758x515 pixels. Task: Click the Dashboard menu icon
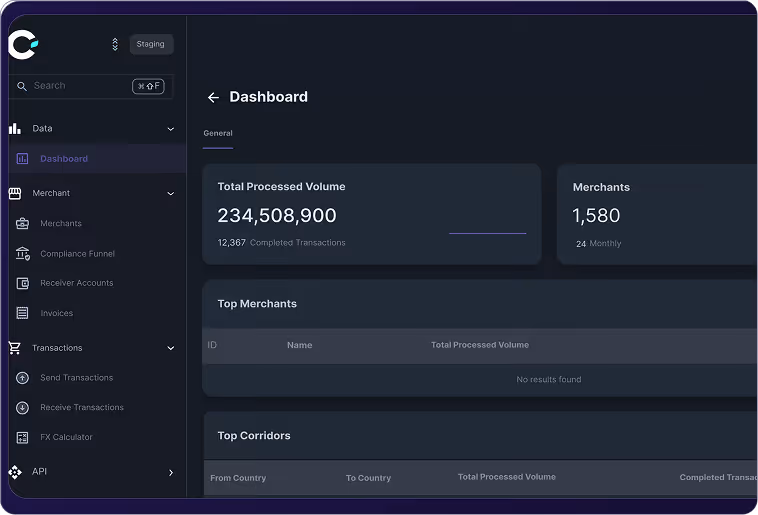22,159
